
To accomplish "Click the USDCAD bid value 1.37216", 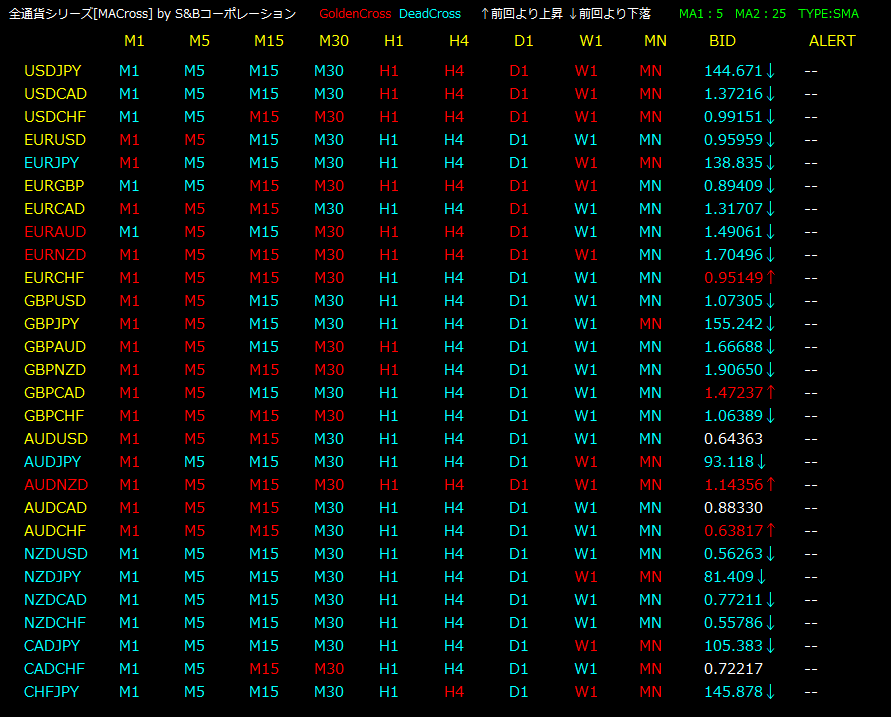I will tap(733, 94).
